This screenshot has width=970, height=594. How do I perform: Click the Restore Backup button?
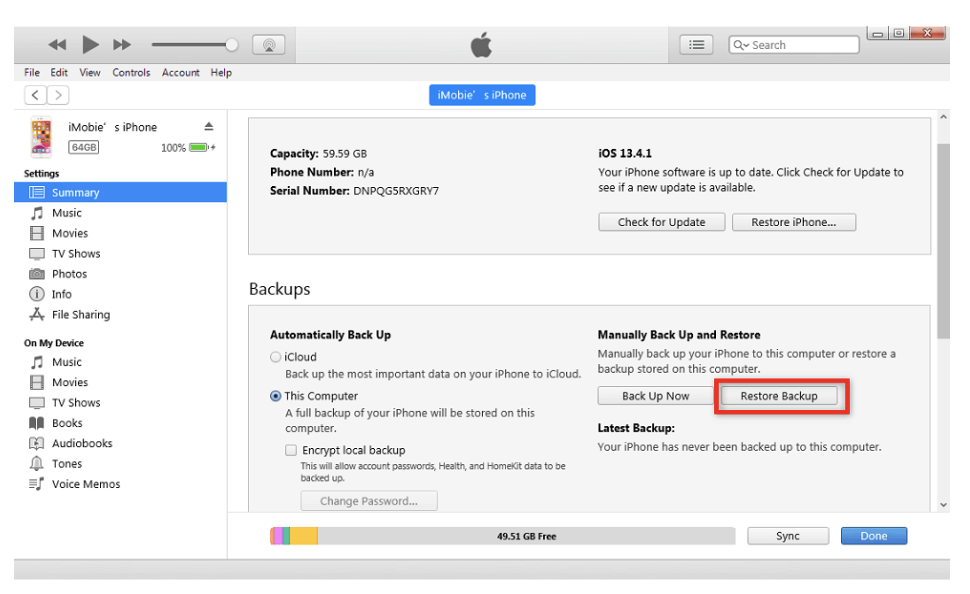pos(778,396)
